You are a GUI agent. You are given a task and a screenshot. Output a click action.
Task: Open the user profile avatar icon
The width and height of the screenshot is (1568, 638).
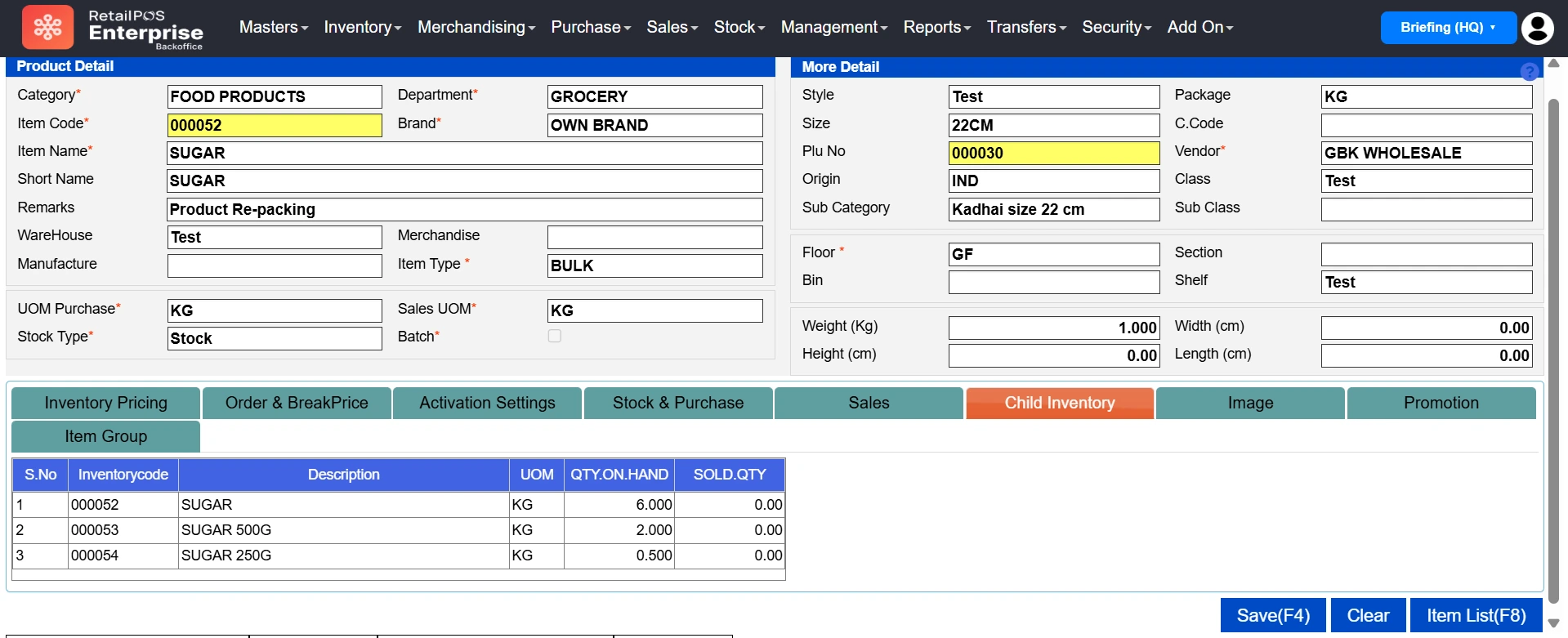click(x=1537, y=28)
